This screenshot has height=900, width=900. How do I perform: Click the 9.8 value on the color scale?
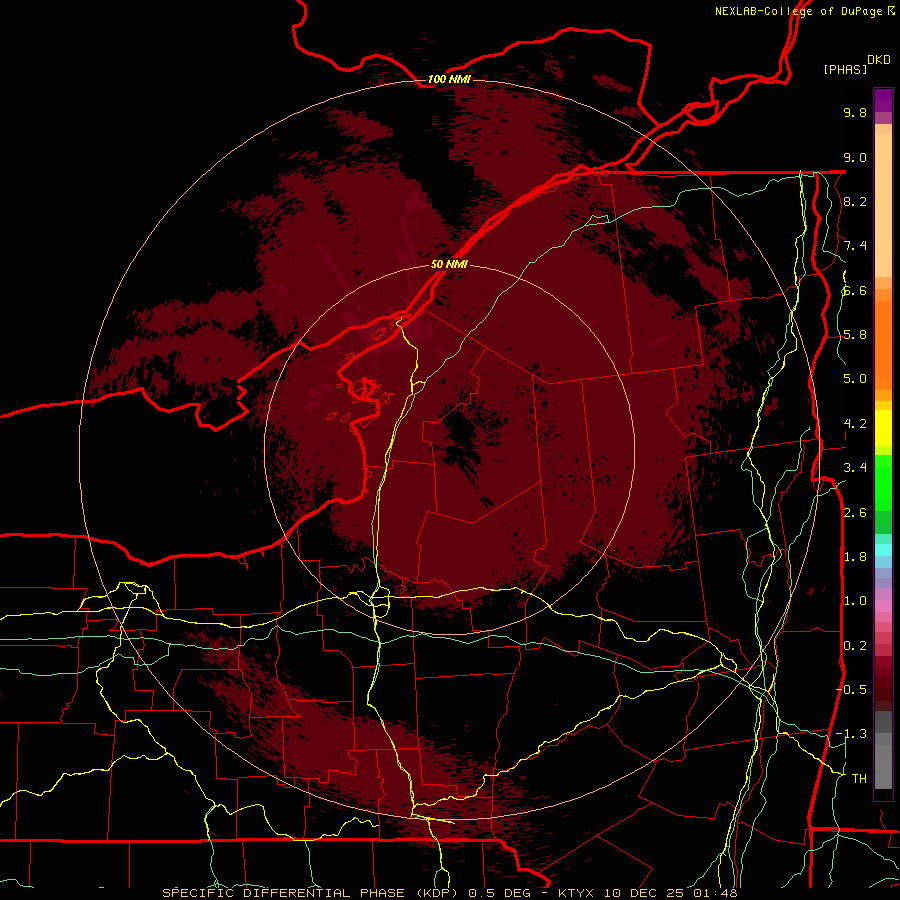[x=855, y=112]
